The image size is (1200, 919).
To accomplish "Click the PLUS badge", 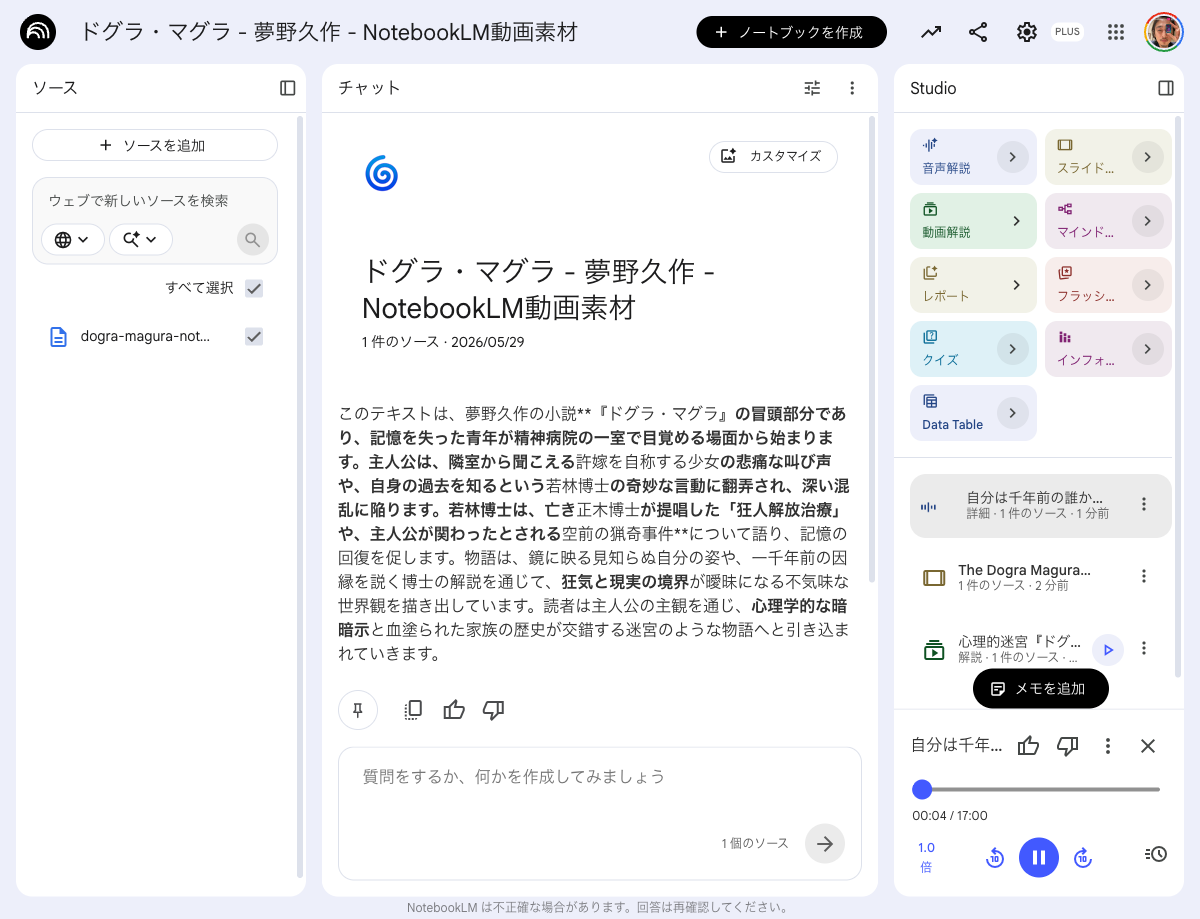I will tap(1067, 32).
